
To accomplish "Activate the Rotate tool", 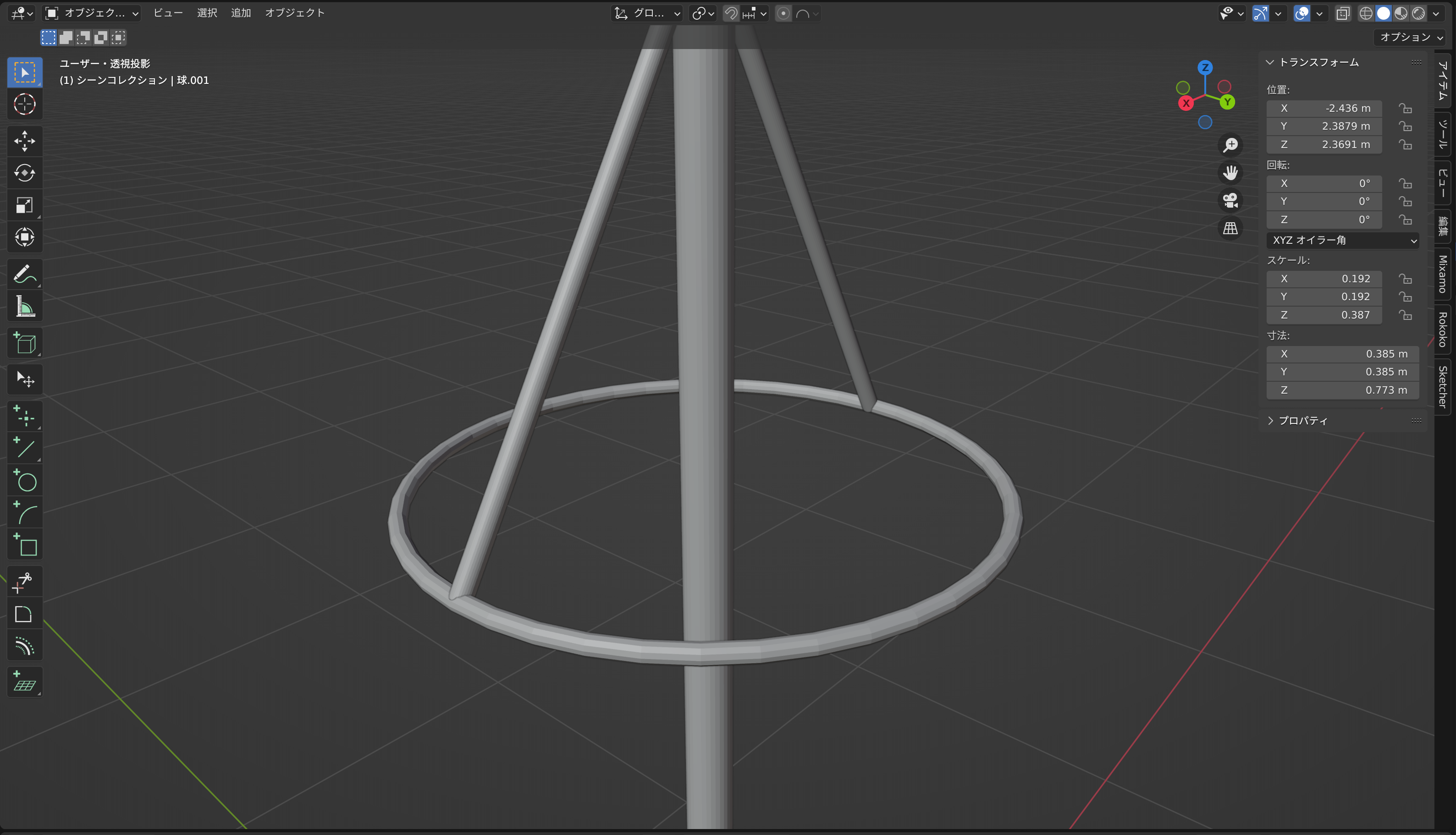I will [x=25, y=173].
